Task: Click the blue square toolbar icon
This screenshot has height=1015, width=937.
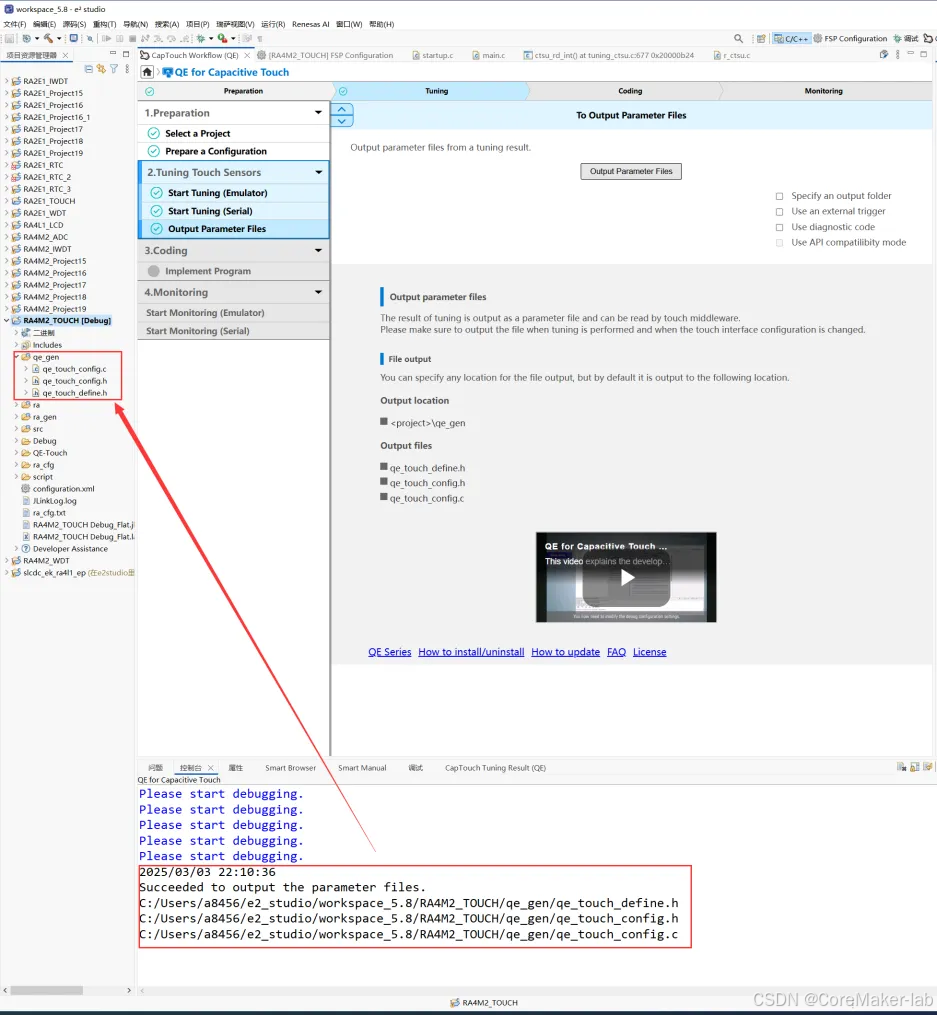Action: 74,38
